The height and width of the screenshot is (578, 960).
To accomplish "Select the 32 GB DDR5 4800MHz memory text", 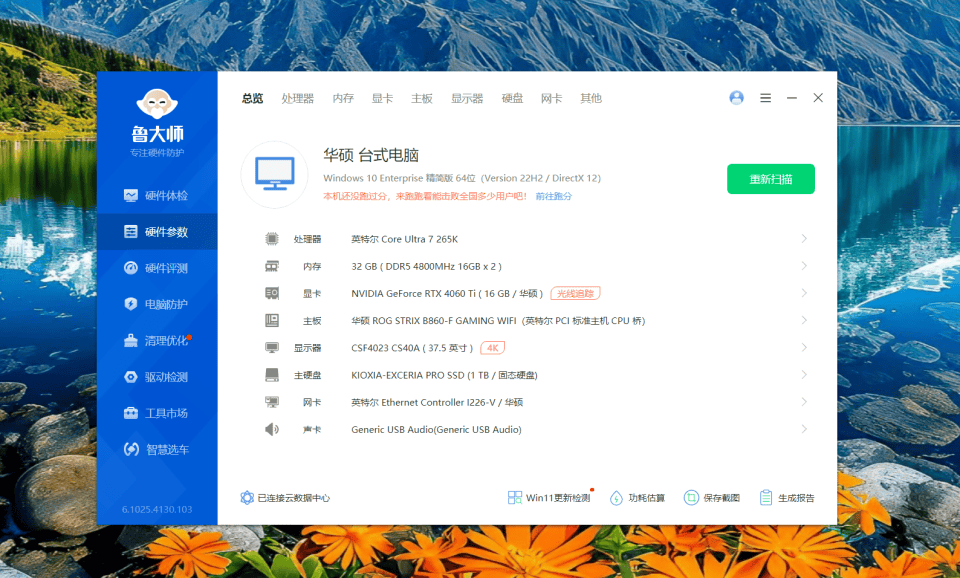I will pyautogui.click(x=426, y=266).
